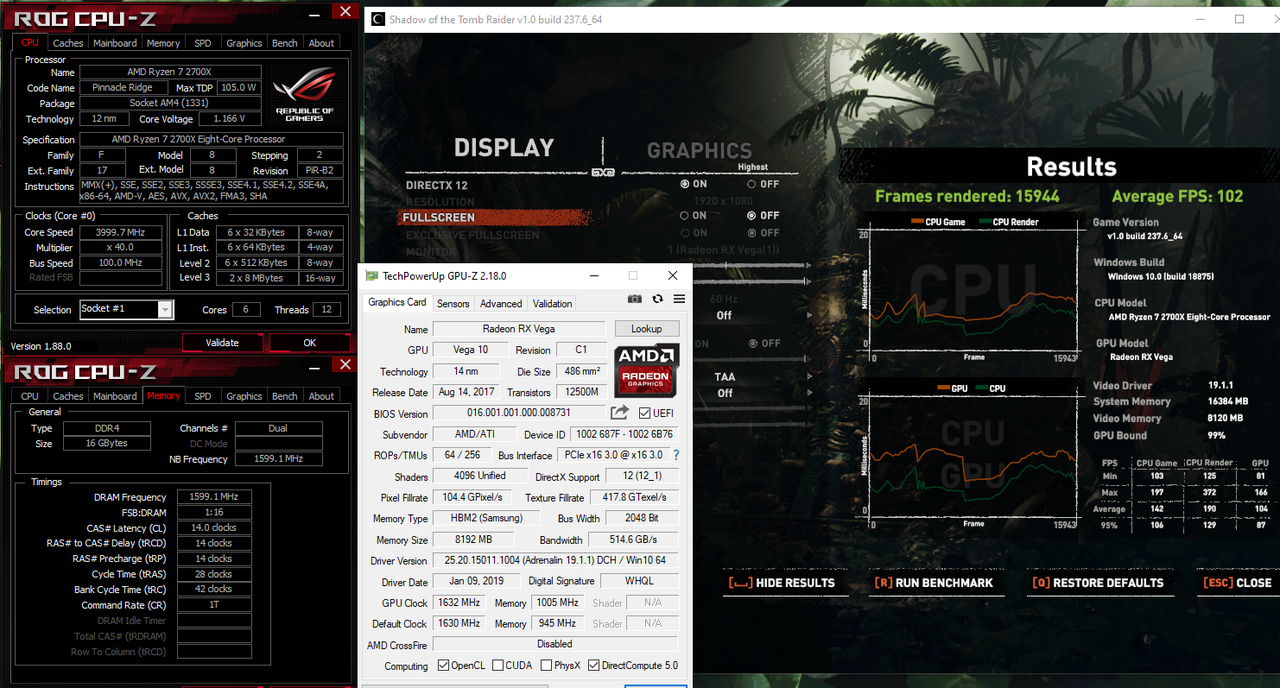Click the Core Voltage value '1.166 V'
Viewport: 1280px width, 688px height.
pyautogui.click(x=230, y=119)
